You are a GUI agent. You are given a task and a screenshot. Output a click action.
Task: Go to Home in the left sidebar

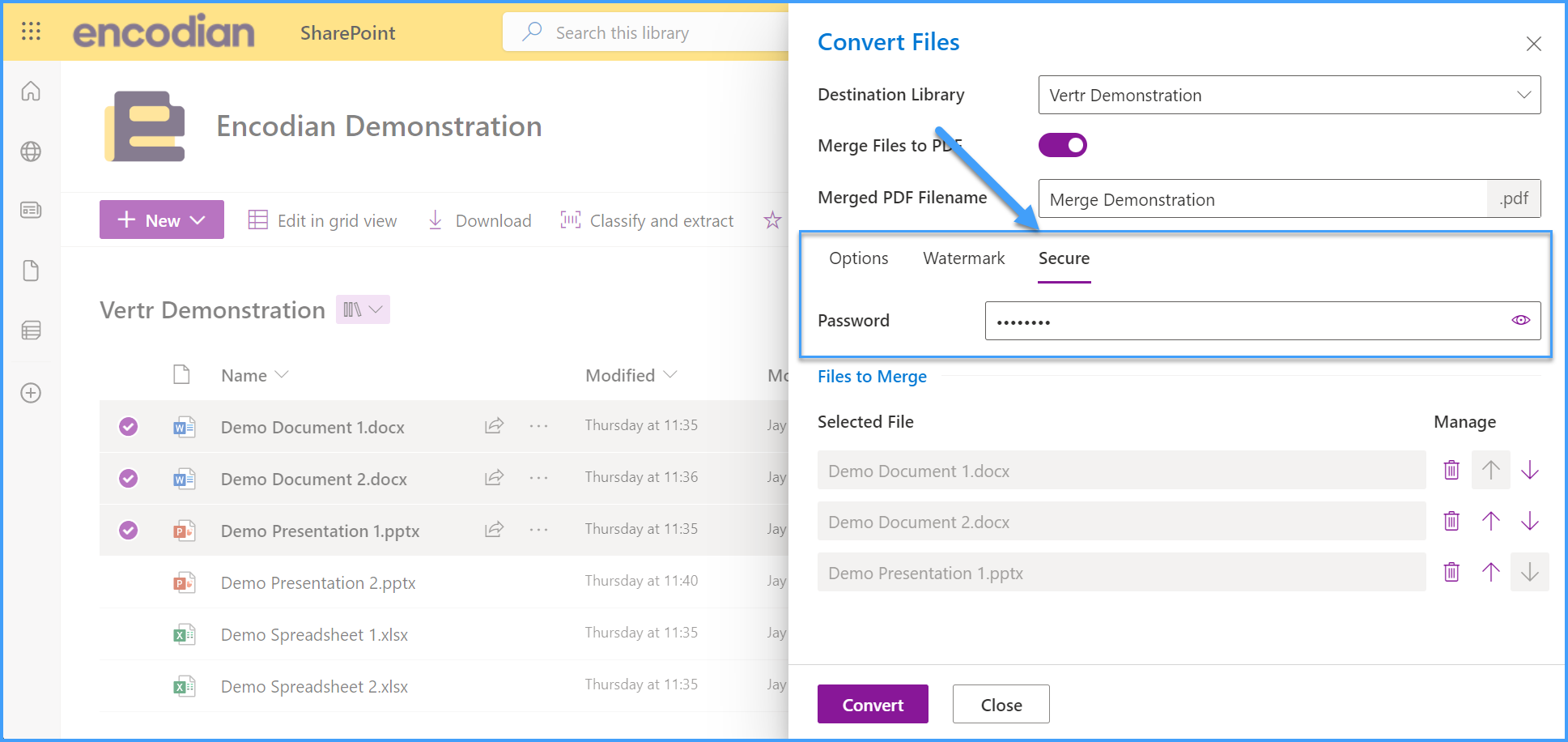[x=31, y=91]
